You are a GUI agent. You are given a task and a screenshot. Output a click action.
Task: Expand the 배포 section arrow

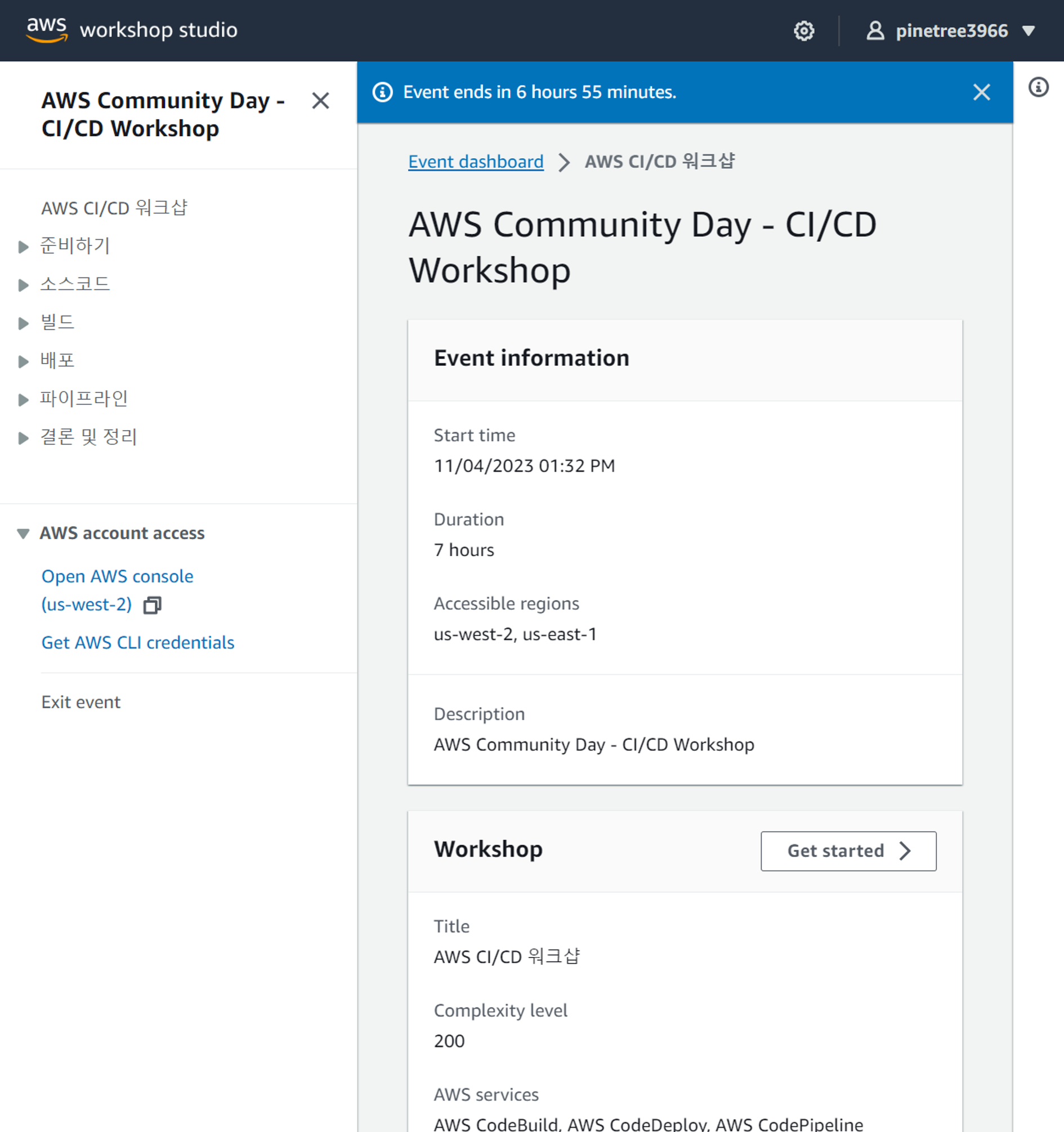pyautogui.click(x=23, y=361)
